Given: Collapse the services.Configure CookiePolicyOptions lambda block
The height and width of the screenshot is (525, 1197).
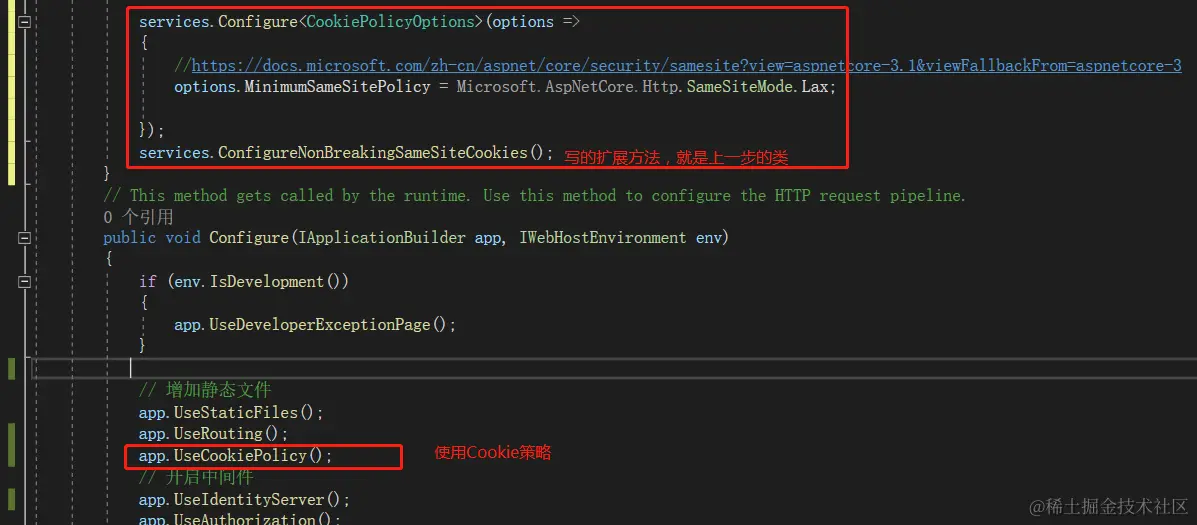Looking at the screenshot, I should pos(25,23).
